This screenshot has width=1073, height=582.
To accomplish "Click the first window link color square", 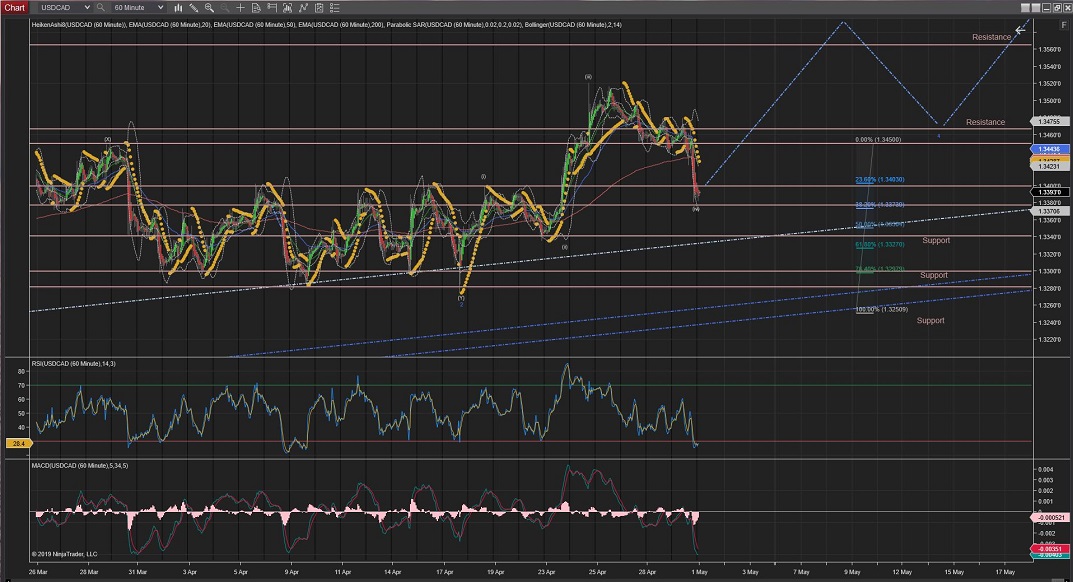I will (x=1024, y=8).
